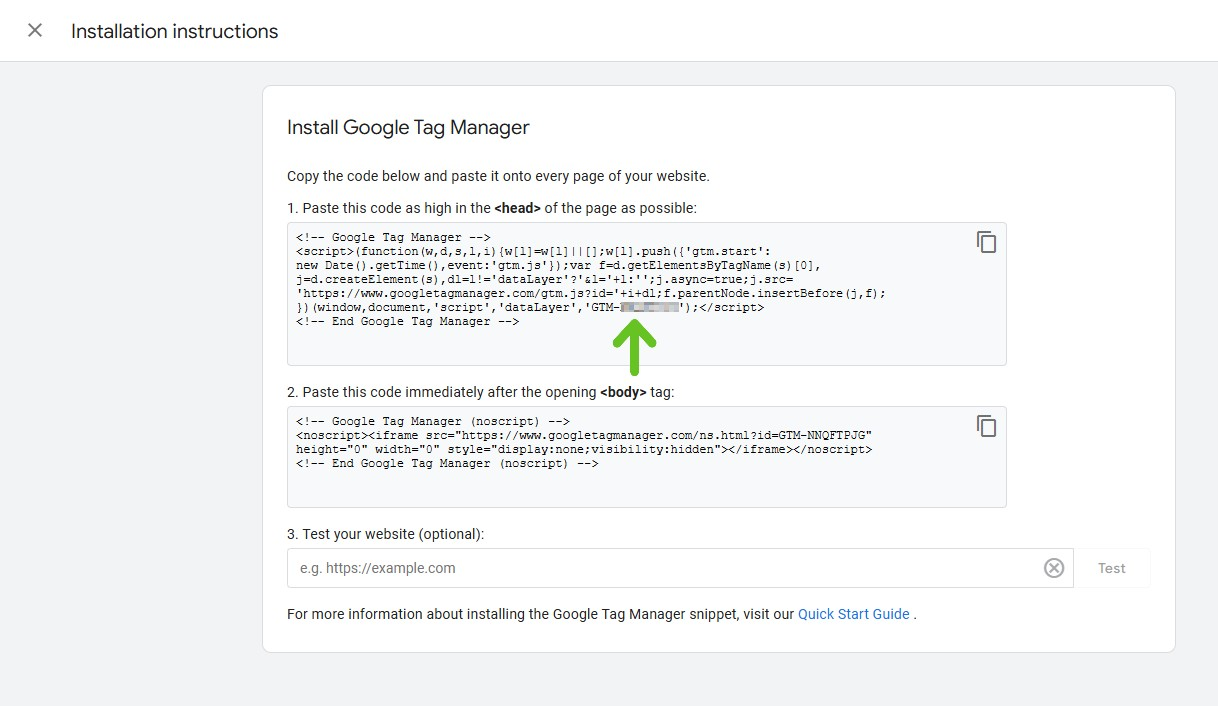Image resolution: width=1218 pixels, height=706 pixels.
Task: Click the copy icon beside the noscript snippet
Action: (986, 426)
